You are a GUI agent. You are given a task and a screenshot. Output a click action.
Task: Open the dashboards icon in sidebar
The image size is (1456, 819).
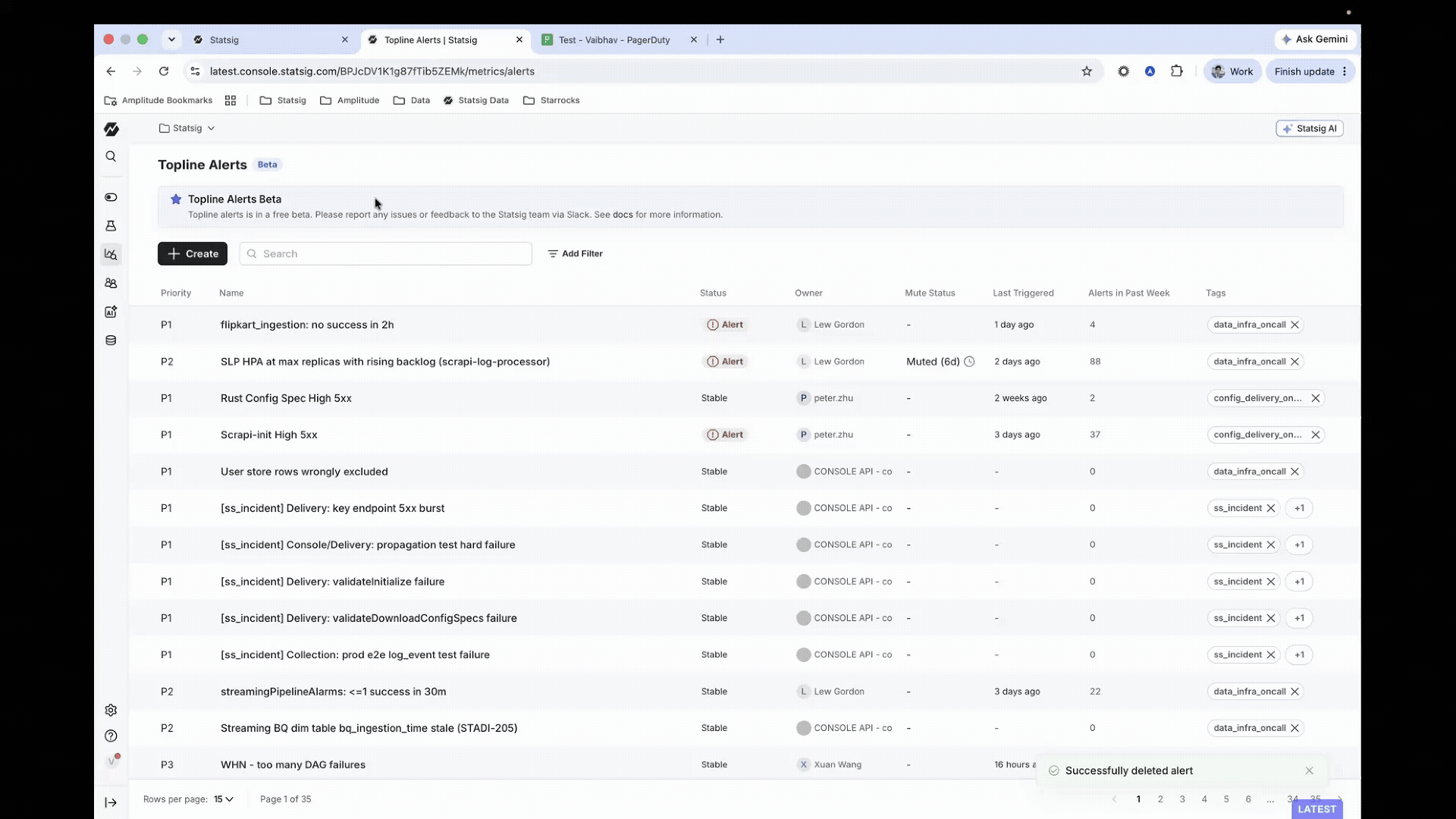pyautogui.click(x=111, y=312)
